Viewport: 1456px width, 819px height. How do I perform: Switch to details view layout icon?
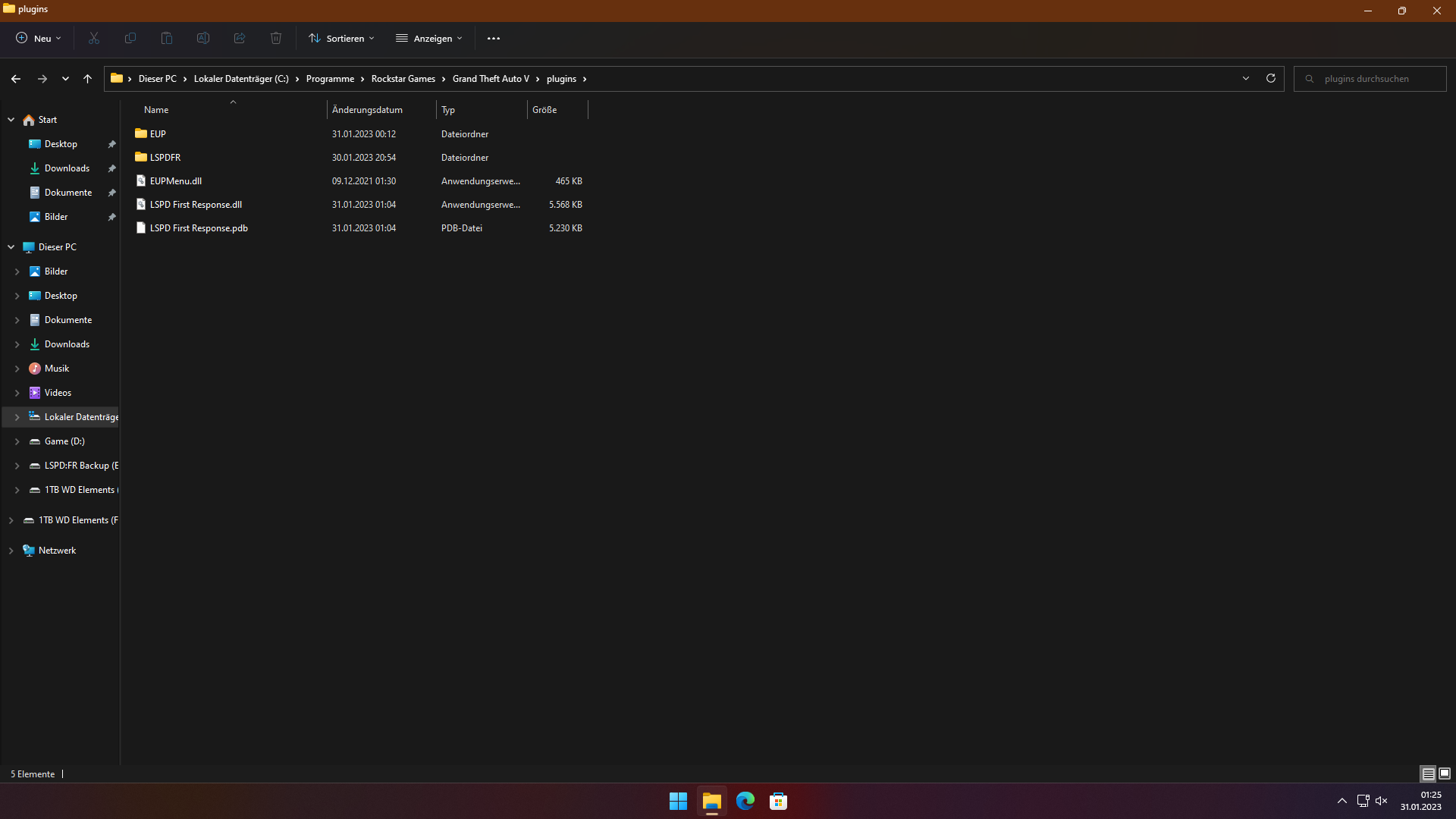[1428, 773]
